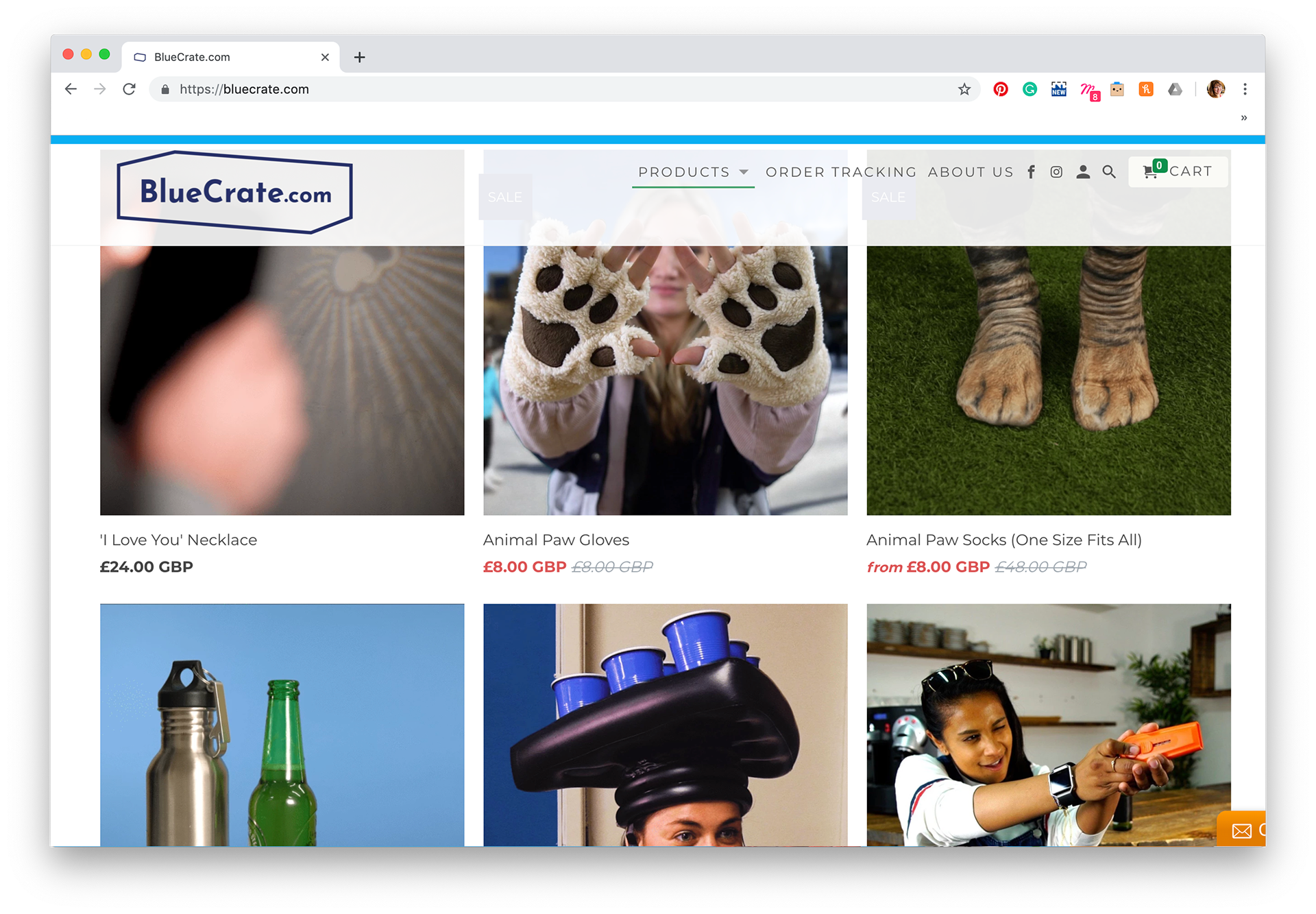Open the Chrome three-dot menu
The height and width of the screenshot is (914, 1316).
[x=1245, y=89]
